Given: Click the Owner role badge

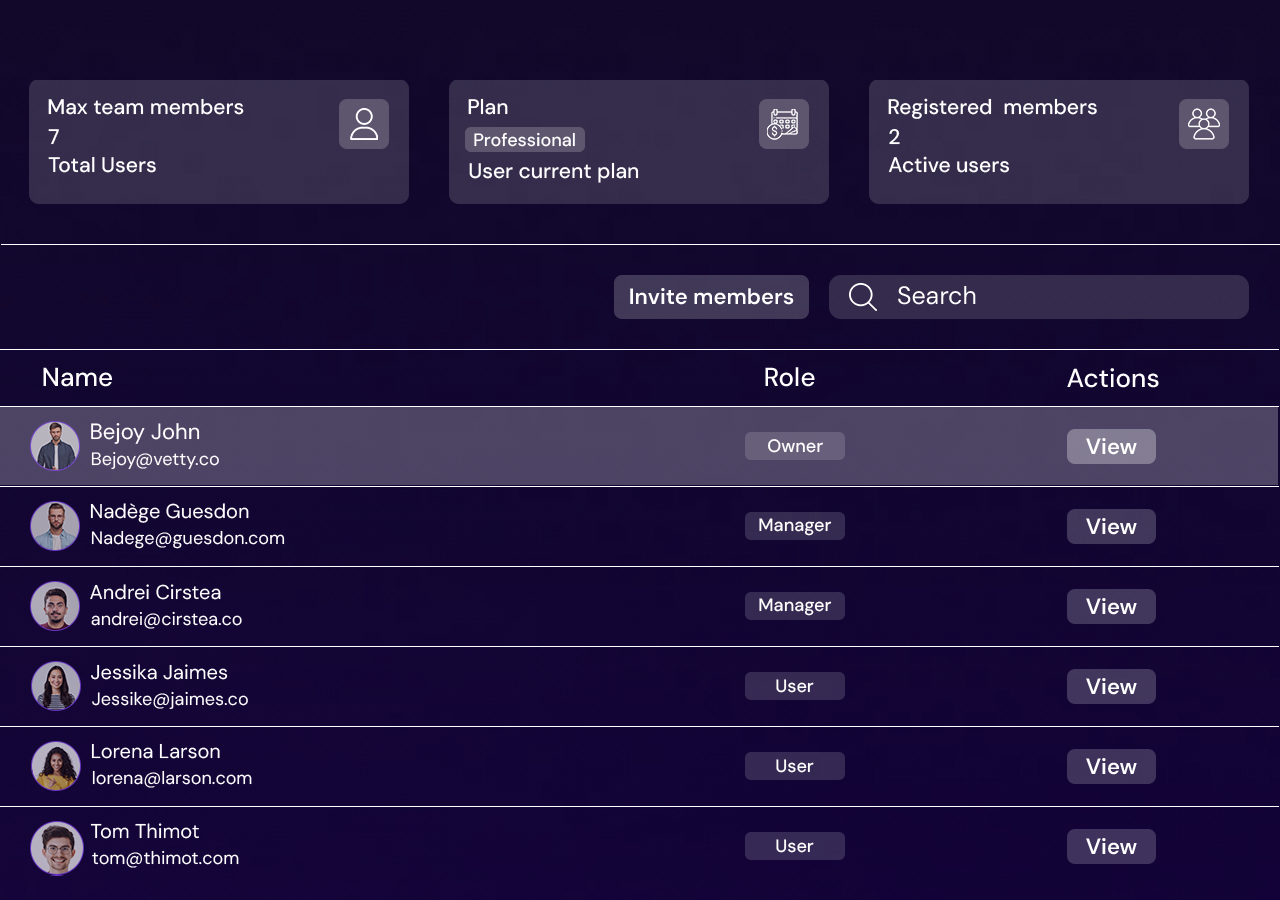Looking at the screenshot, I should 795,446.
